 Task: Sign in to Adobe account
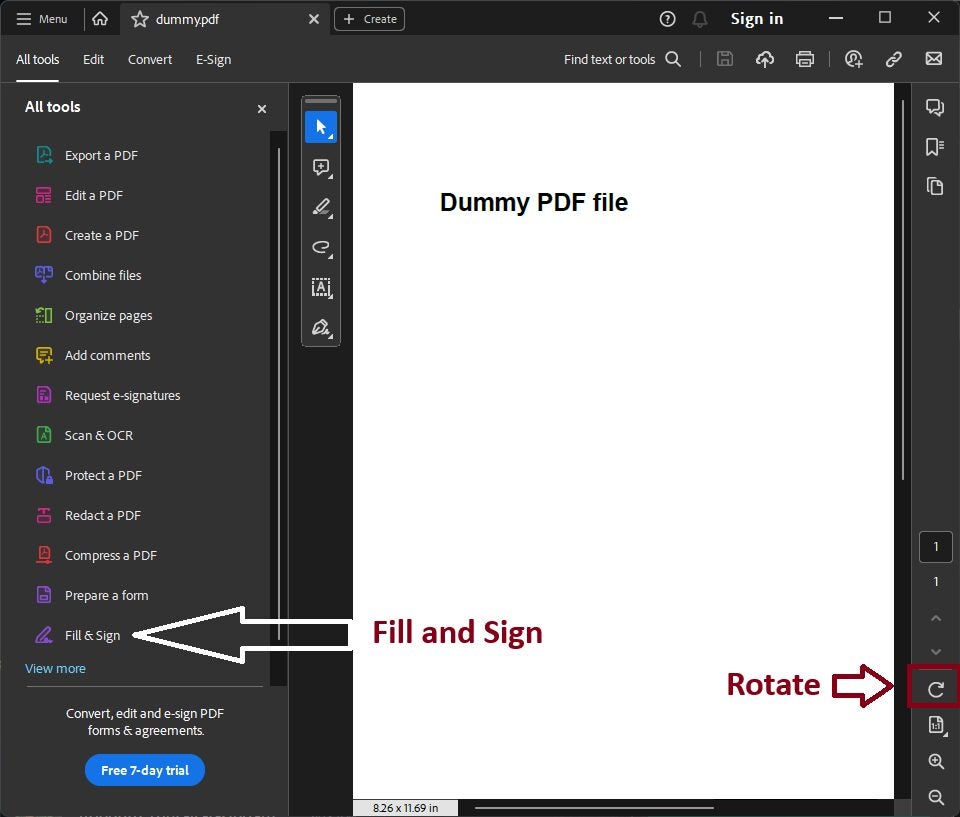click(x=756, y=18)
